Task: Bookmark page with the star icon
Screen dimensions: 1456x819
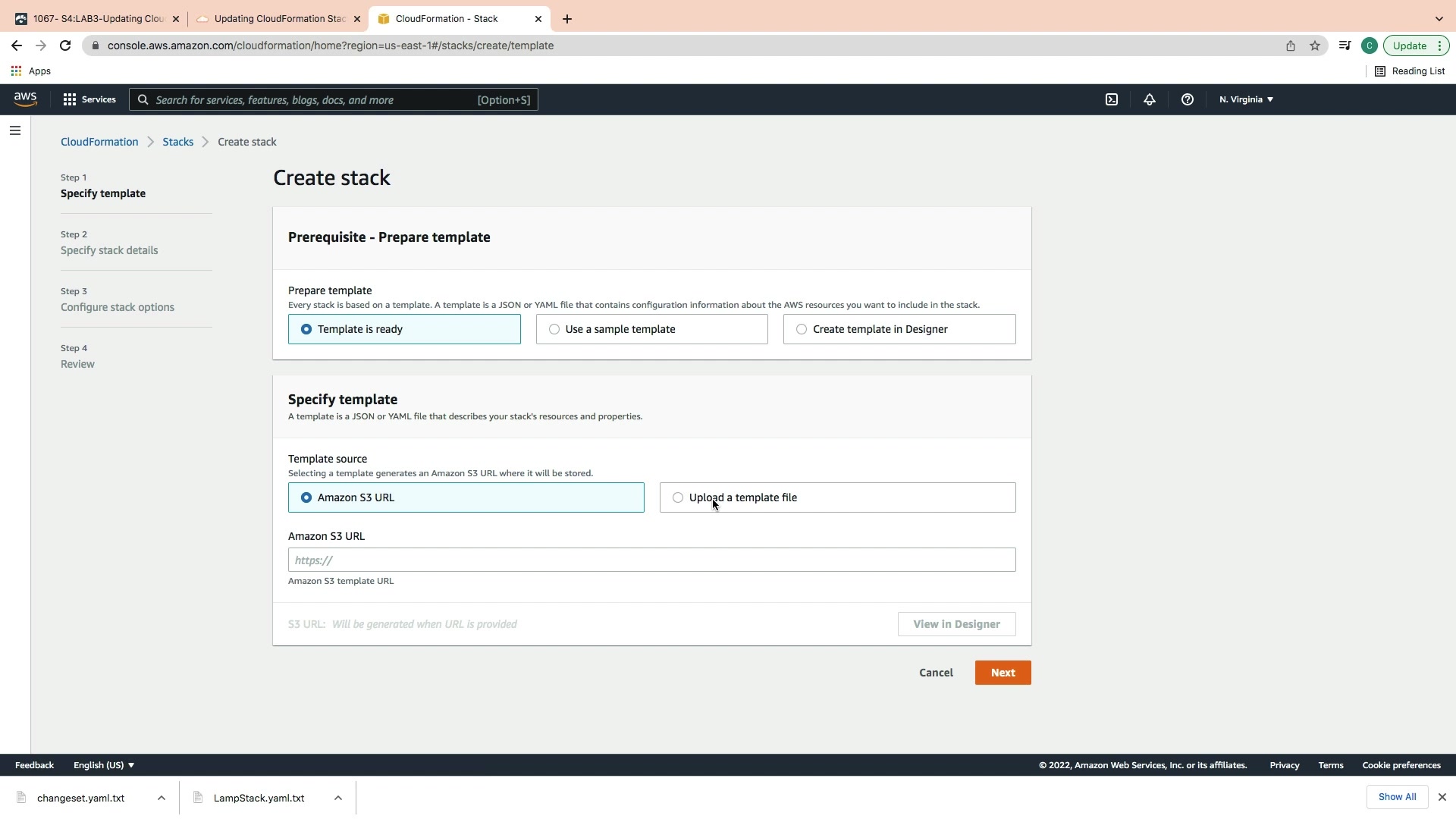Action: click(x=1315, y=45)
